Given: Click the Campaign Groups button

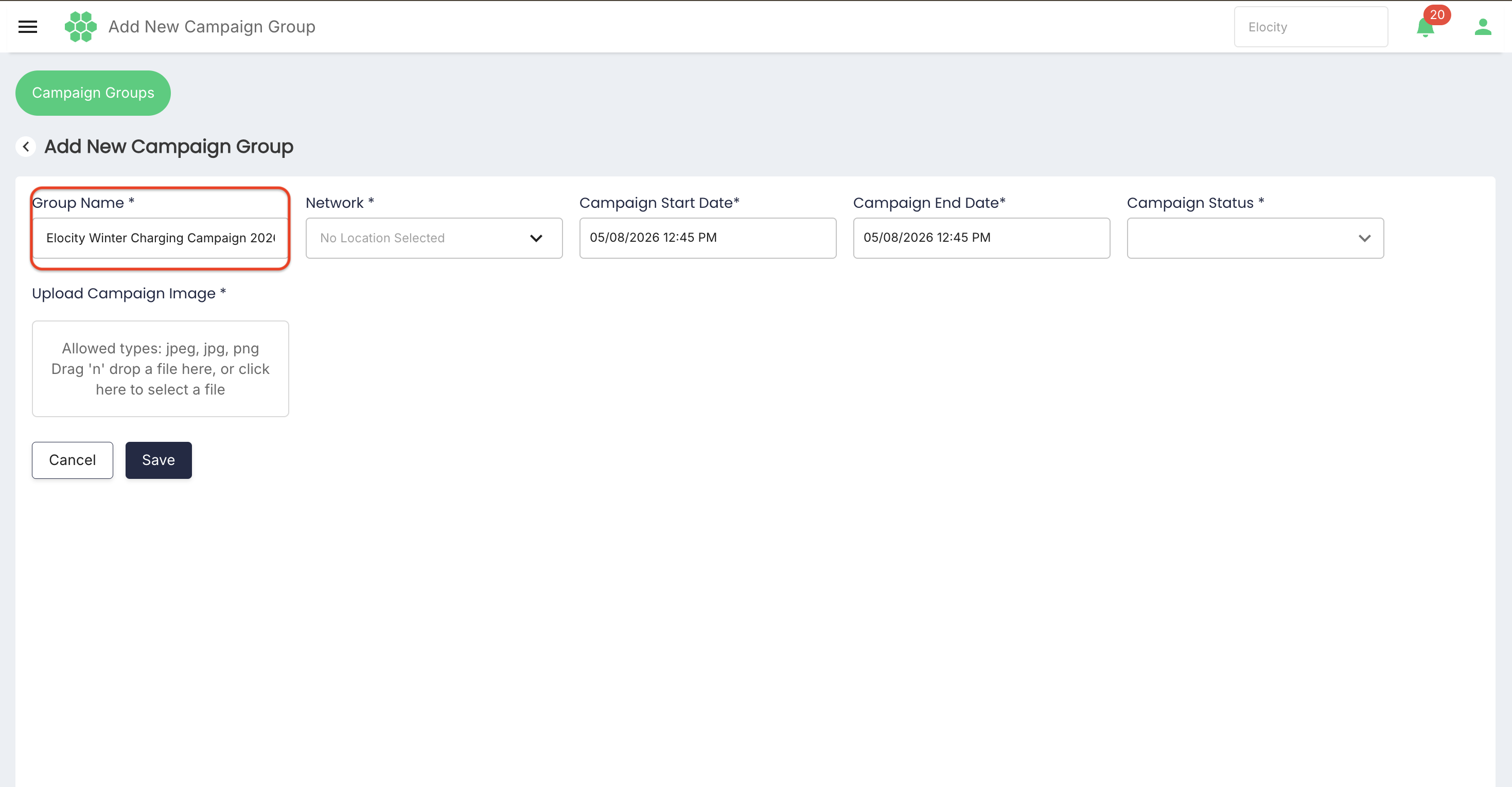Looking at the screenshot, I should (93, 93).
